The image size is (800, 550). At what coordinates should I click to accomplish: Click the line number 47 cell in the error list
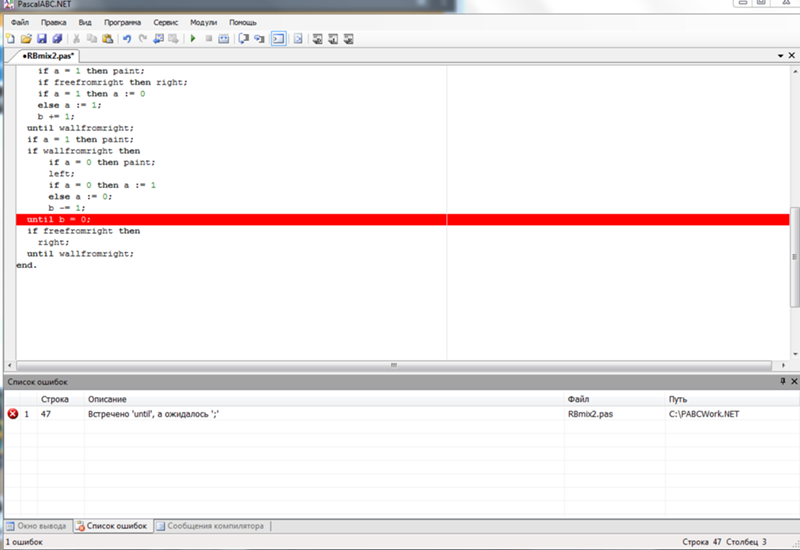46,414
